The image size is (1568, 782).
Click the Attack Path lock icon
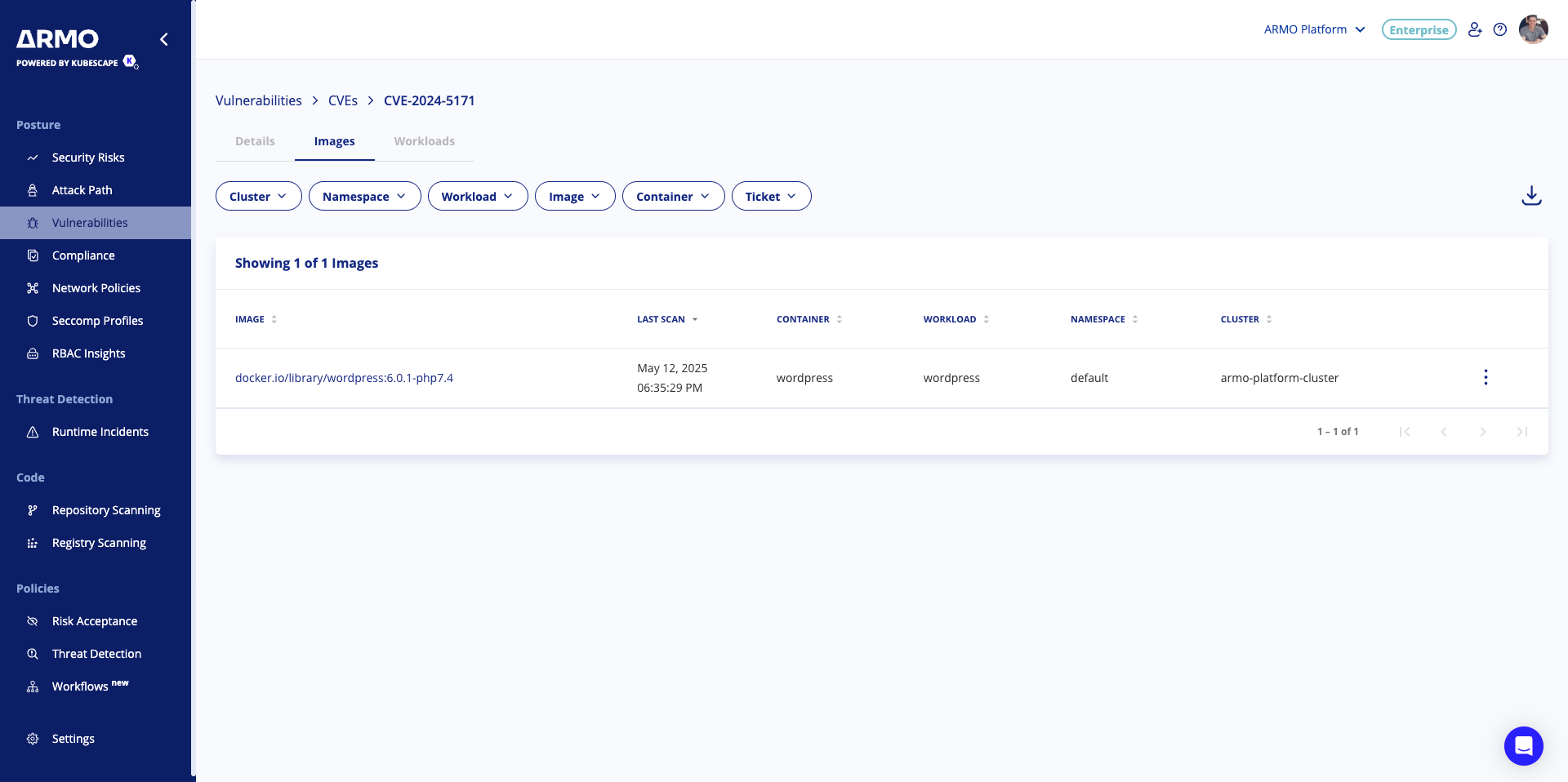point(33,190)
